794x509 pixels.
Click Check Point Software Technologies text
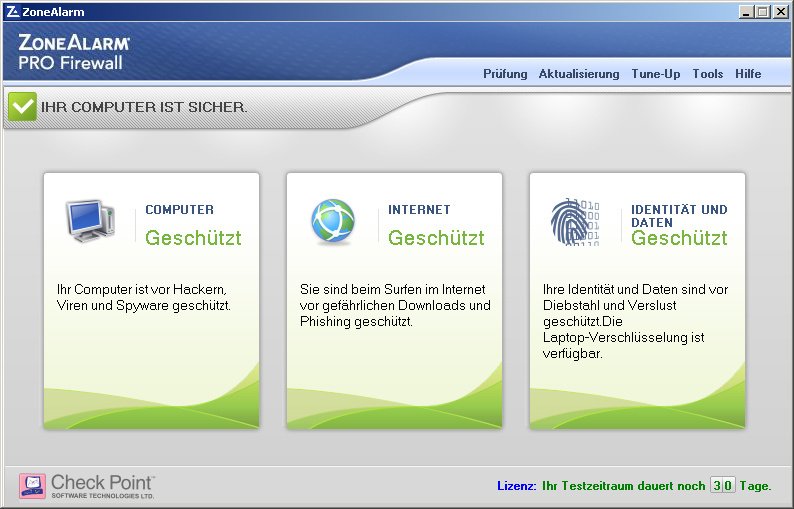102,486
